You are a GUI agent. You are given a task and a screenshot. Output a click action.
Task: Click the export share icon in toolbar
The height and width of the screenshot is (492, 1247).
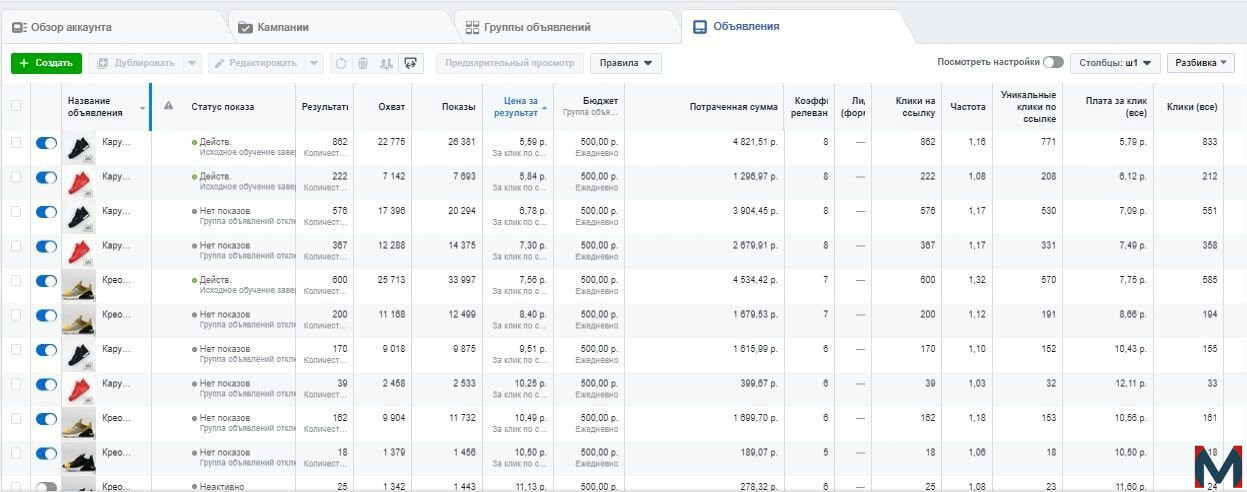coord(410,63)
